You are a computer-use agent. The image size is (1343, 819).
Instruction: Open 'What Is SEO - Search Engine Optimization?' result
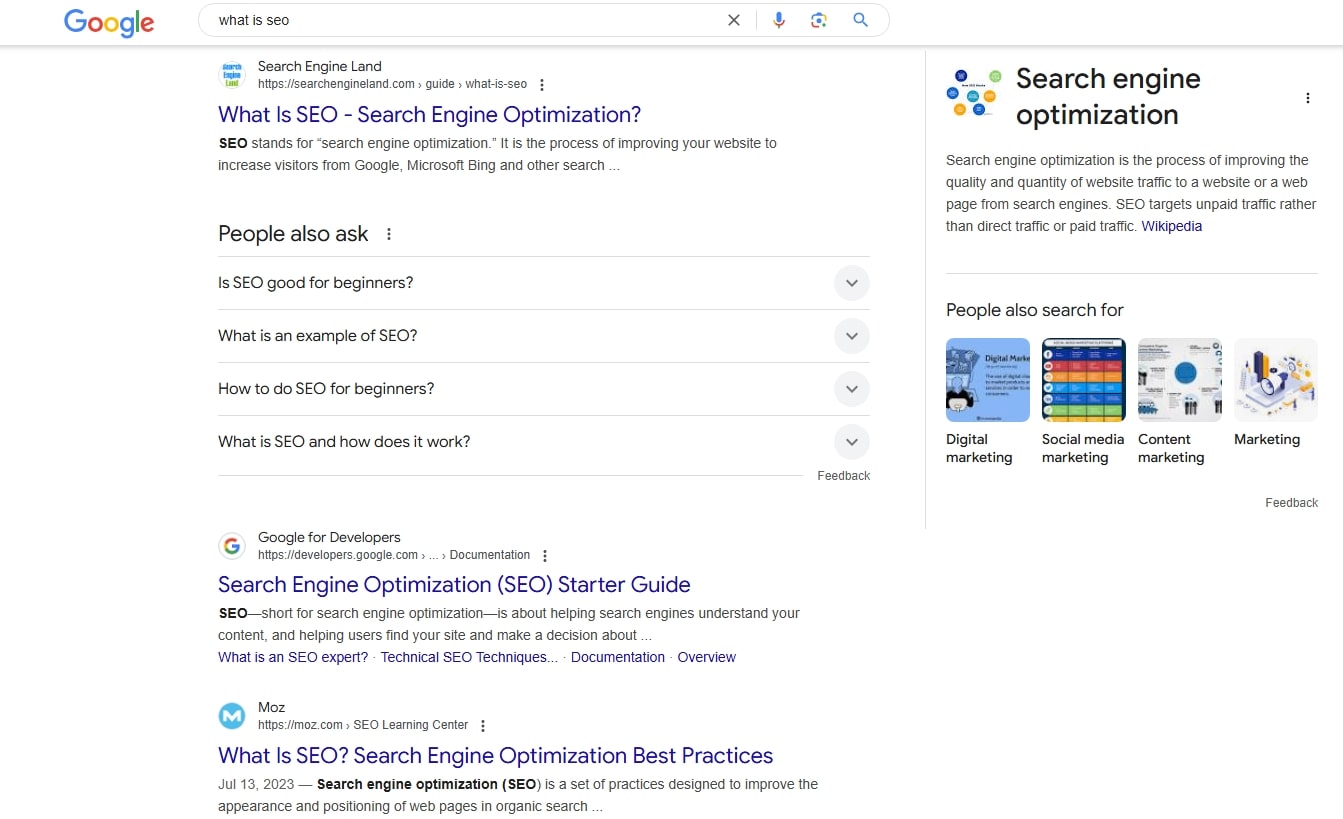click(x=429, y=114)
